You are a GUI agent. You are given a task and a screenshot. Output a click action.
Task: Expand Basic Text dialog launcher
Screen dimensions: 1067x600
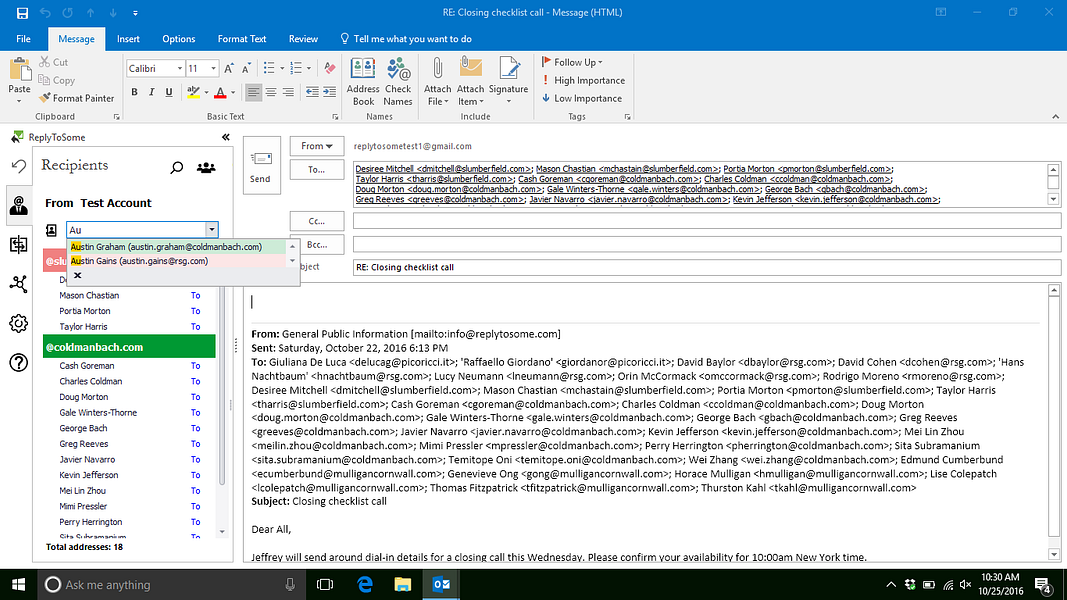[335, 117]
